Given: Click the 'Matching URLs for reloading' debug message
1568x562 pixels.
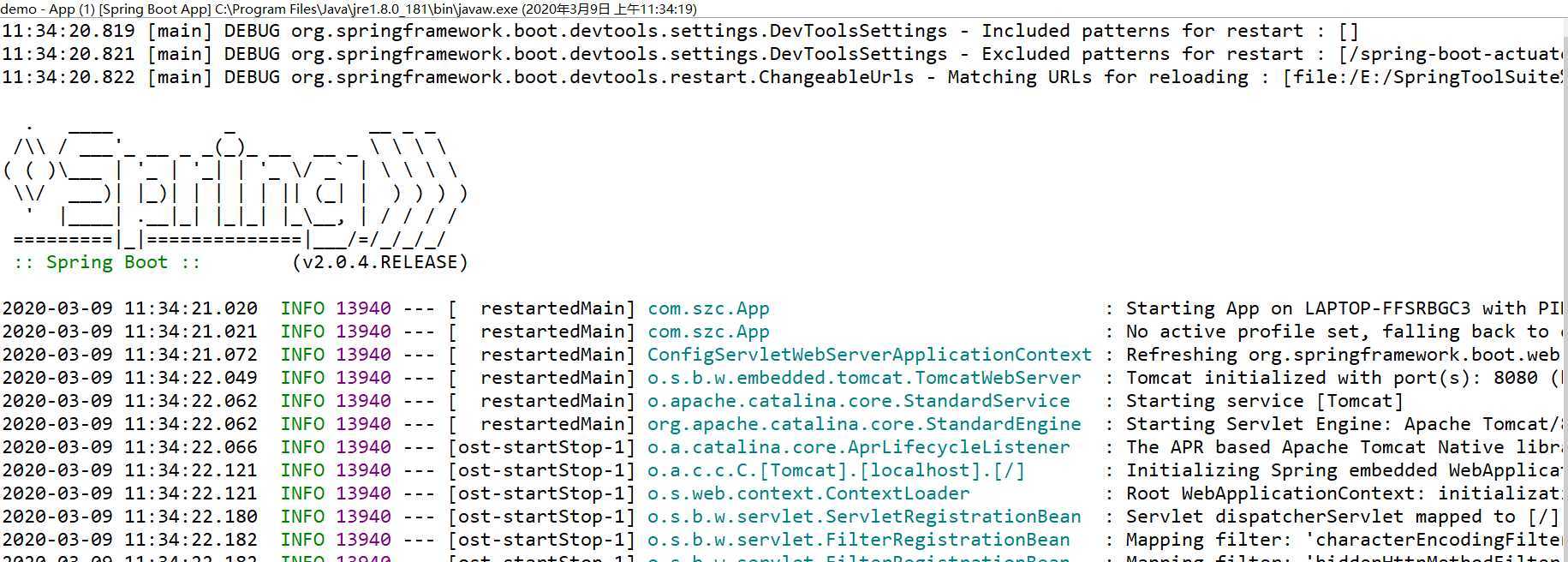Looking at the screenshot, I should pyautogui.click(x=1255, y=77).
